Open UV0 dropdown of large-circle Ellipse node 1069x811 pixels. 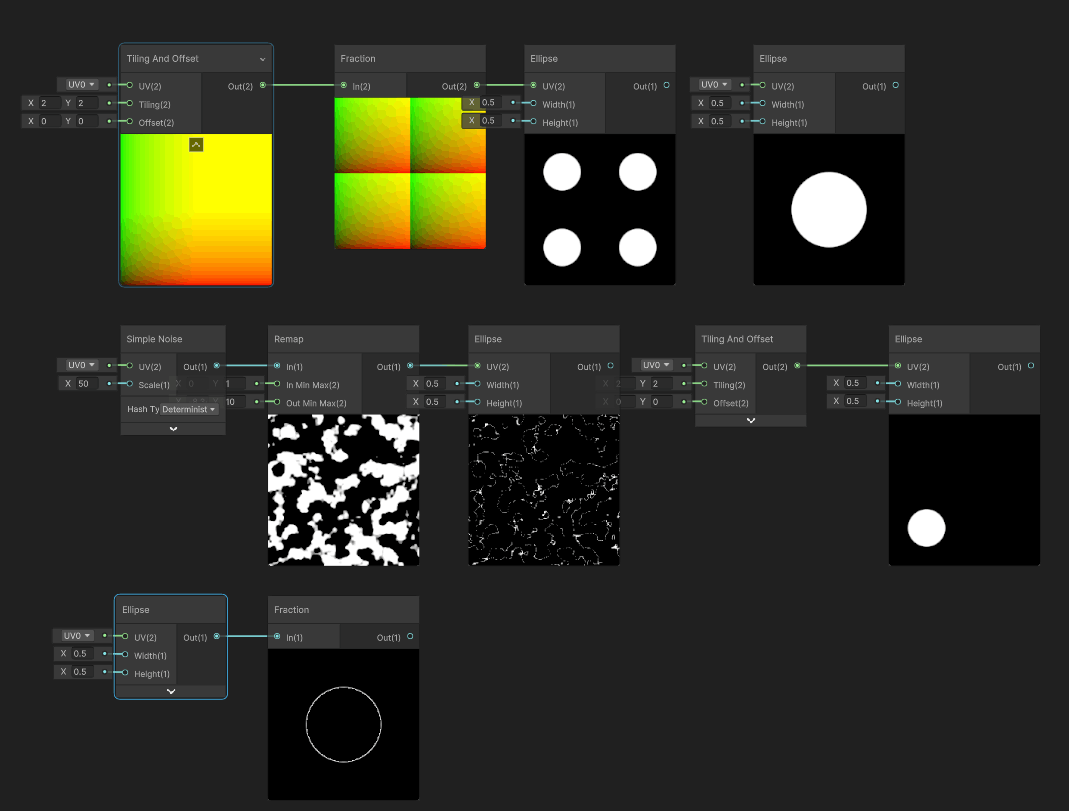pyautogui.click(x=714, y=85)
